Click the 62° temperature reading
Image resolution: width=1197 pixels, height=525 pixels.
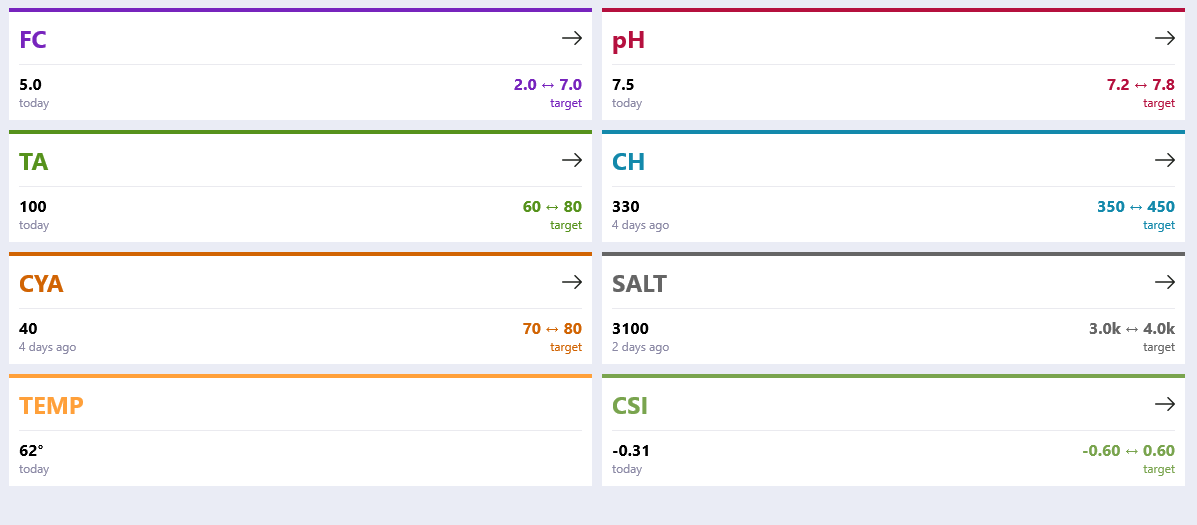(x=31, y=450)
